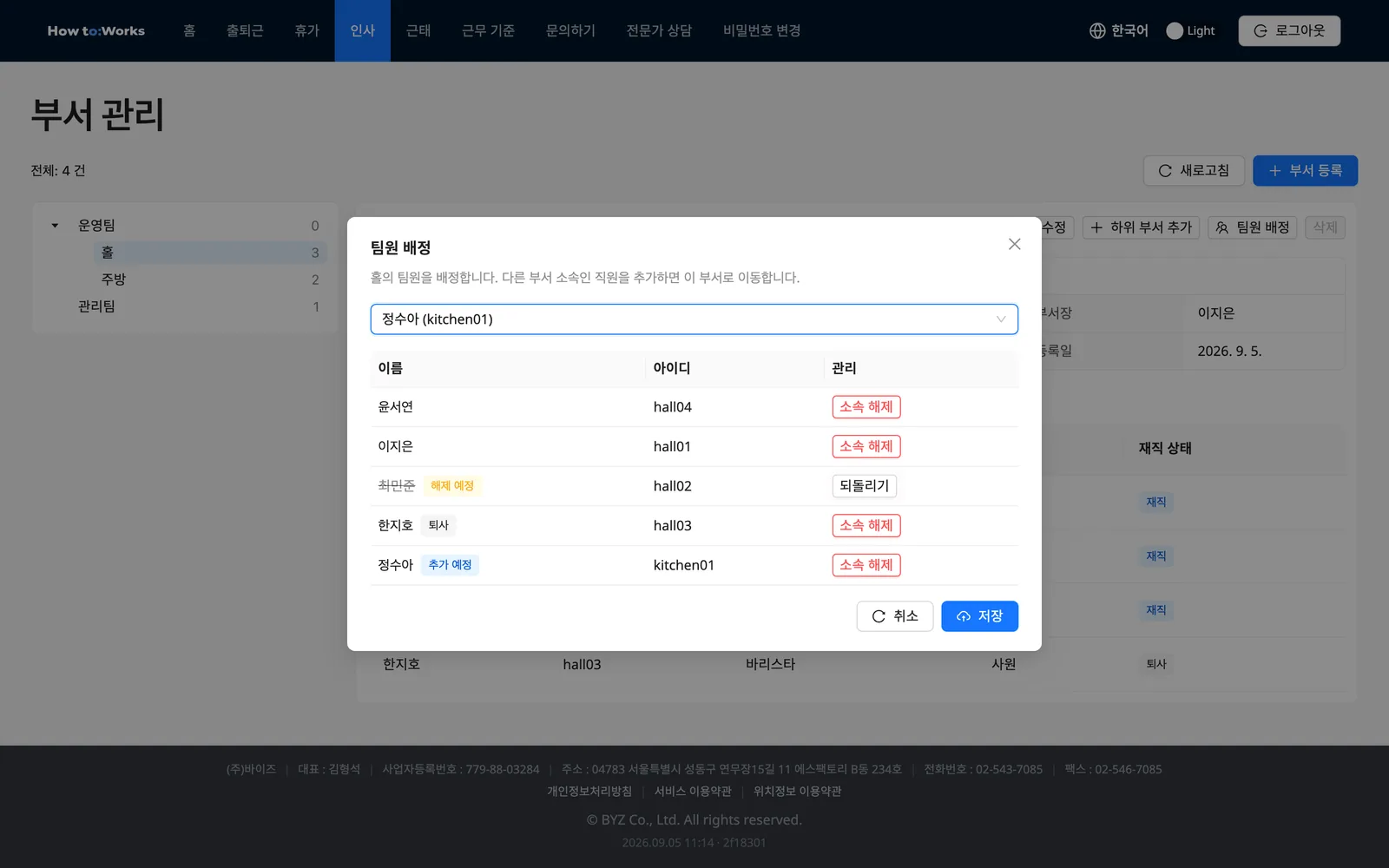Image resolution: width=1389 pixels, height=868 pixels.
Task: Click 되돌리기 for 최민준
Action: tap(865, 486)
